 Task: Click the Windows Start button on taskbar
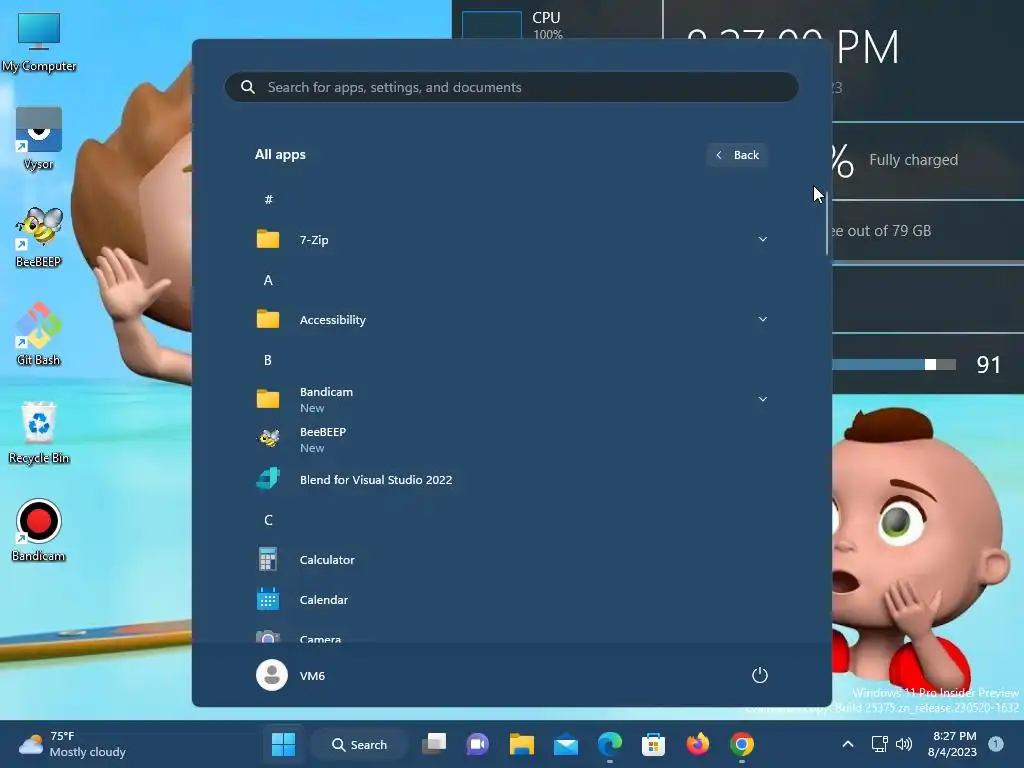283,744
